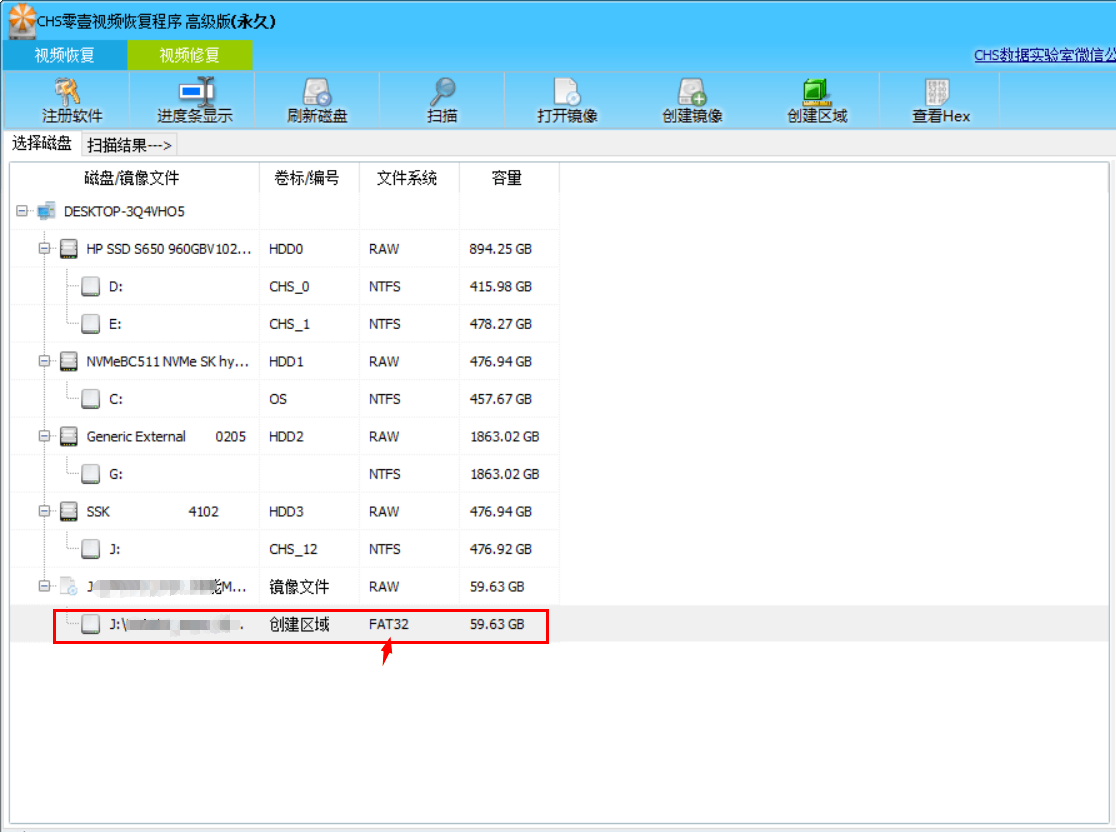Click the OS volume label of C:
The width and height of the screenshot is (1116, 832).
pyautogui.click(x=278, y=399)
